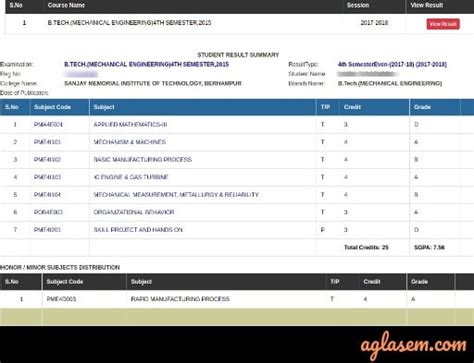The image size is (474, 363).
Task: Click the Credit header in the blue table
Action: (x=352, y=107)
